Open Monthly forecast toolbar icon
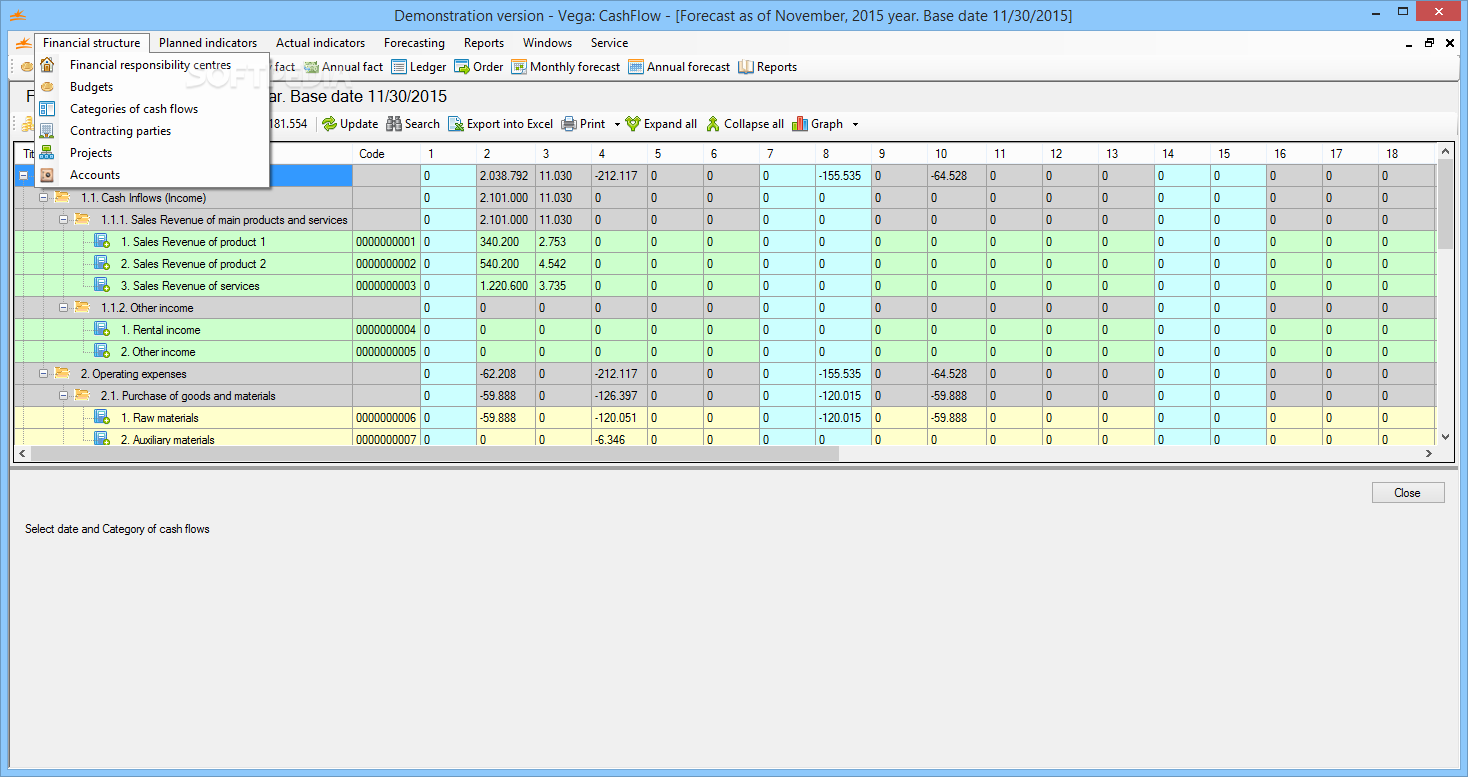 click(x=519, y=67)
